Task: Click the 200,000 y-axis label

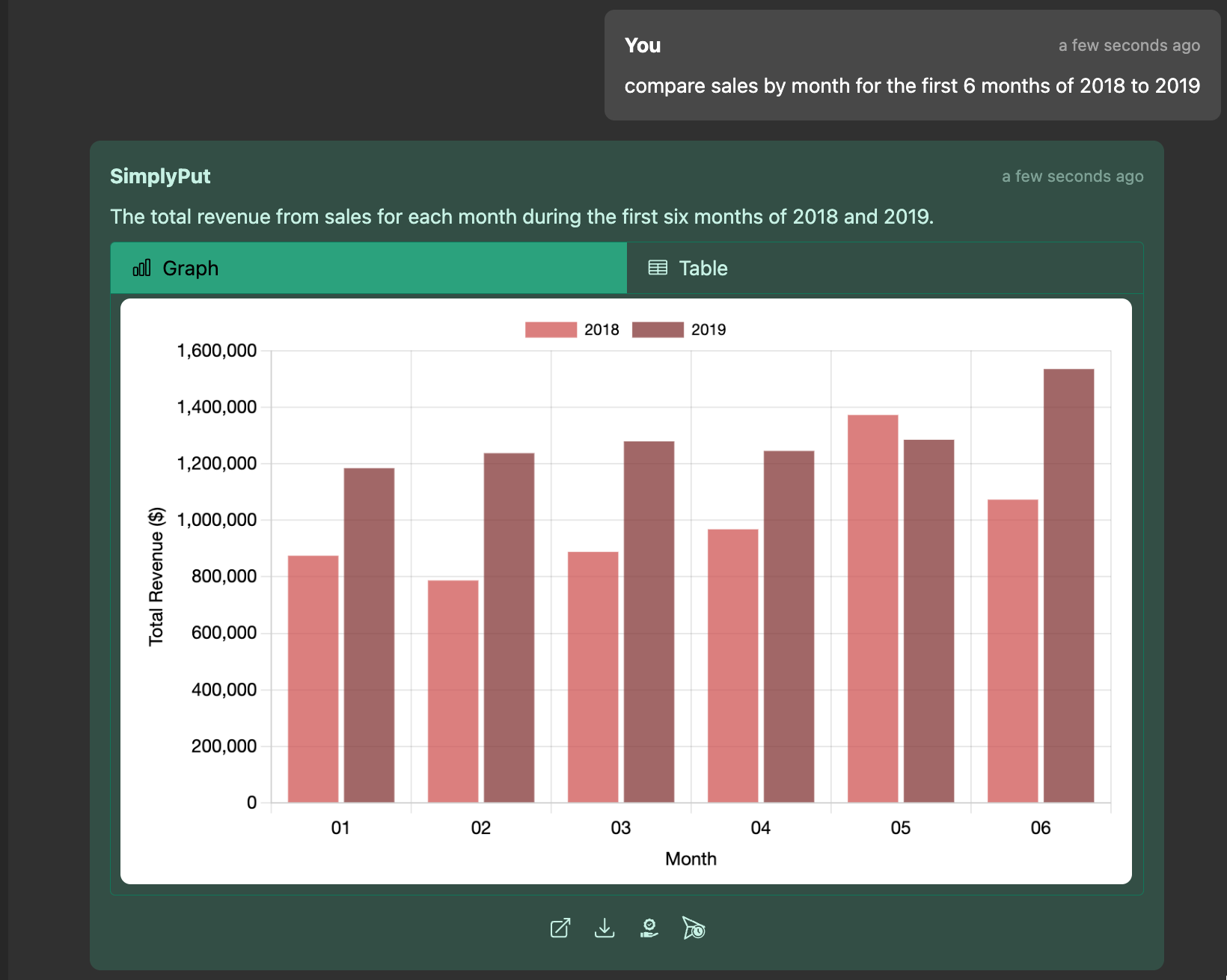Action: [x=224, y=746]
